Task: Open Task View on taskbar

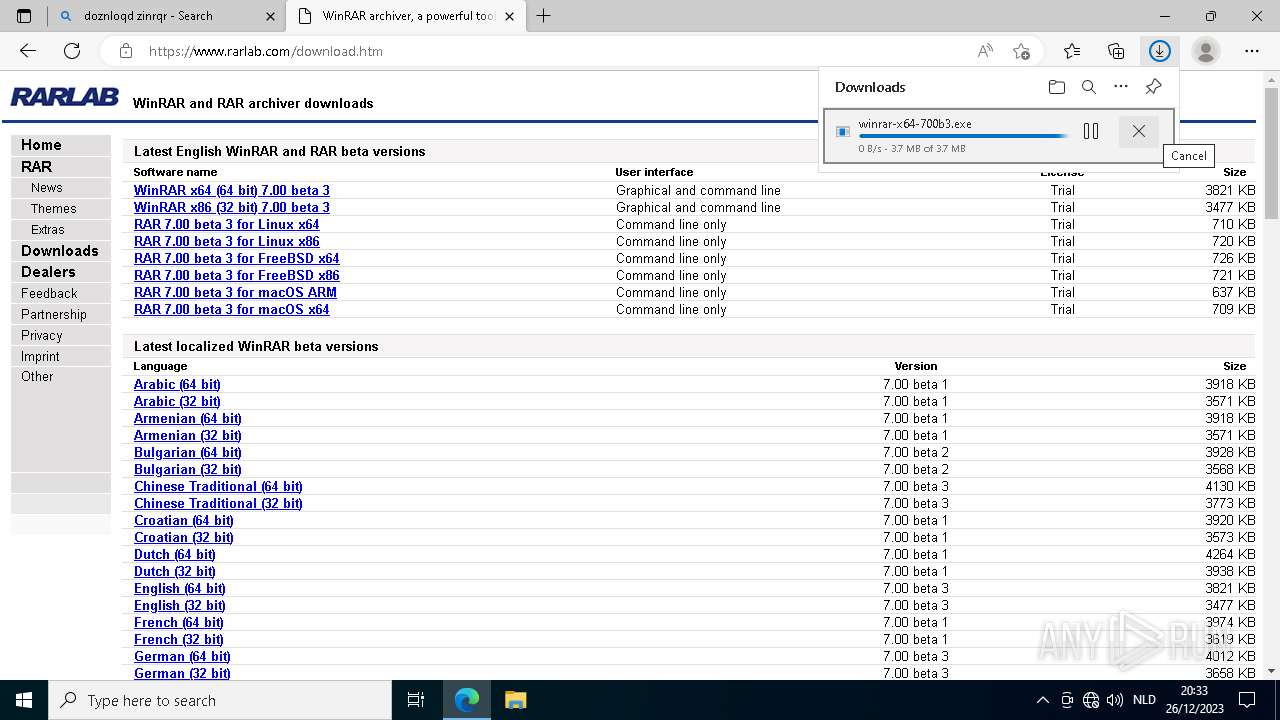Action: 416,700
